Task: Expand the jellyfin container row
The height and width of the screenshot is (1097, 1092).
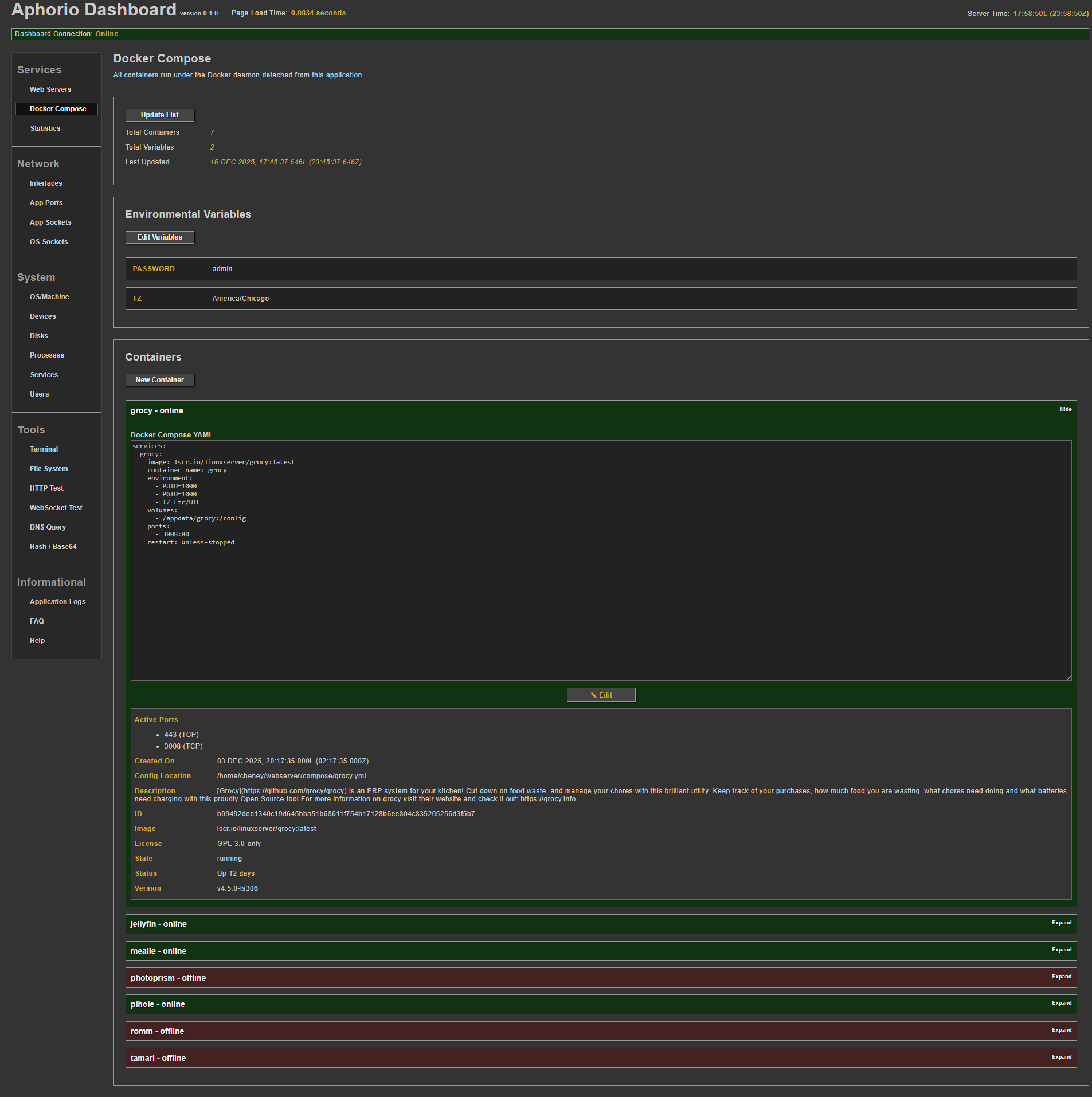Action: [1061, 923]
